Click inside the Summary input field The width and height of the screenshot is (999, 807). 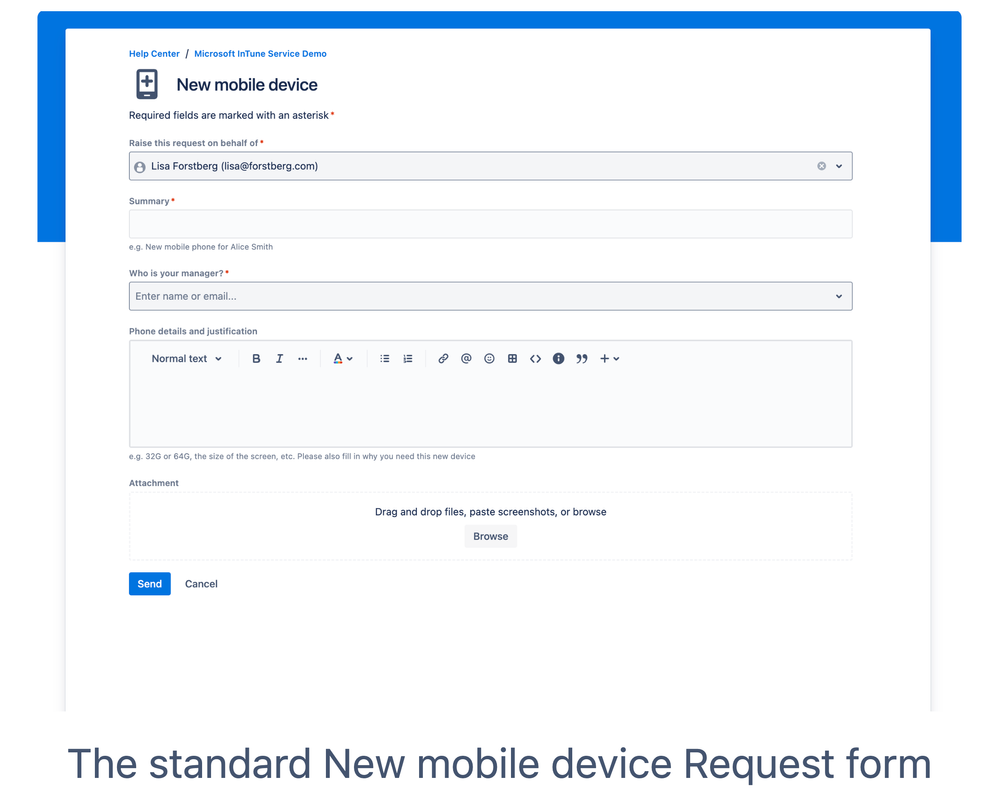pyautogui.click(x=490, y=223)
